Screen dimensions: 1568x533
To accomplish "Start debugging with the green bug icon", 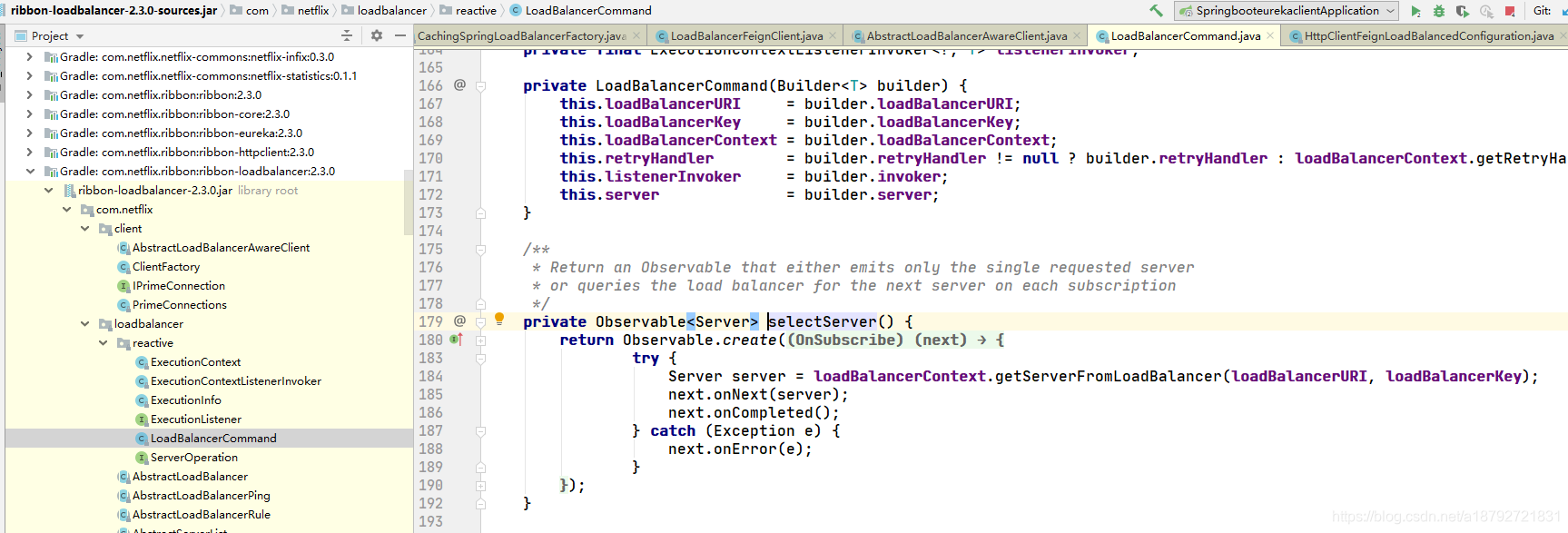I will click(1439, 11).
